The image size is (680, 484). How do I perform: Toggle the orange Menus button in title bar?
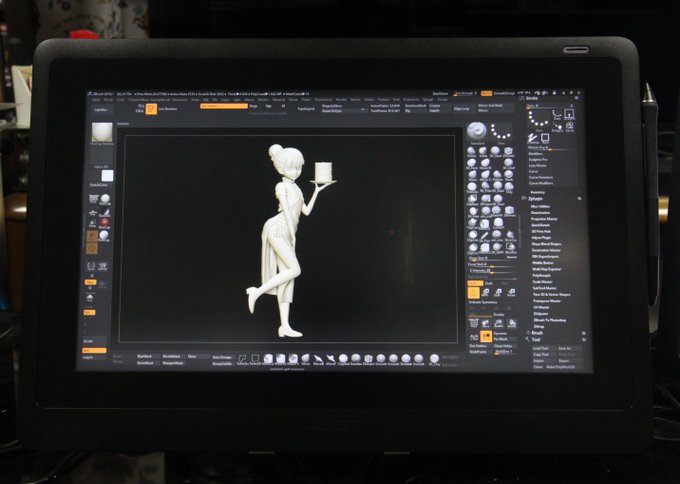coord(486,93)
